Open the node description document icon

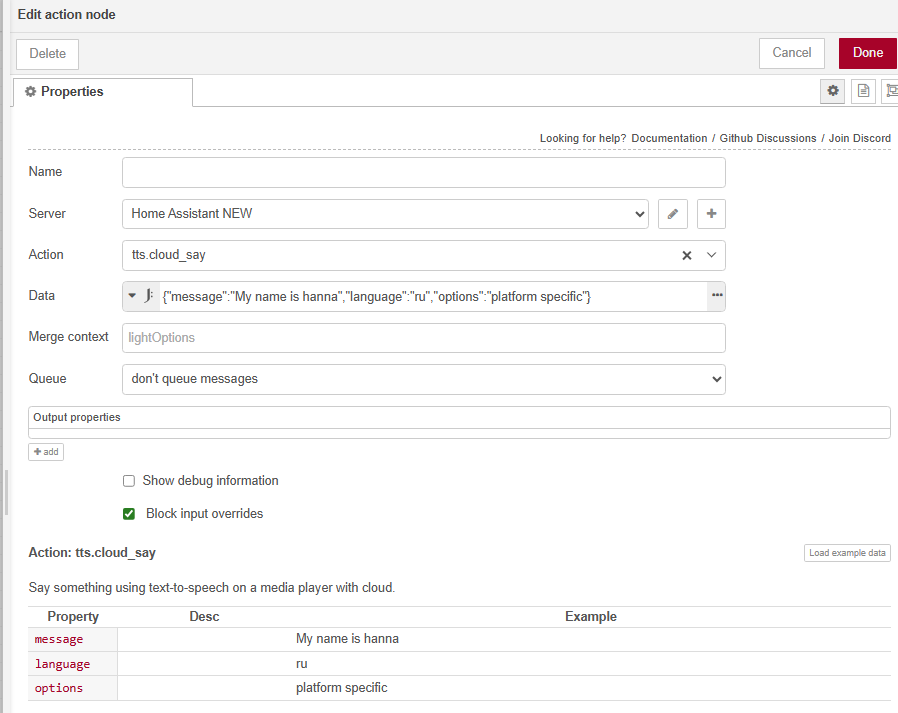click(x=863, y=91)
